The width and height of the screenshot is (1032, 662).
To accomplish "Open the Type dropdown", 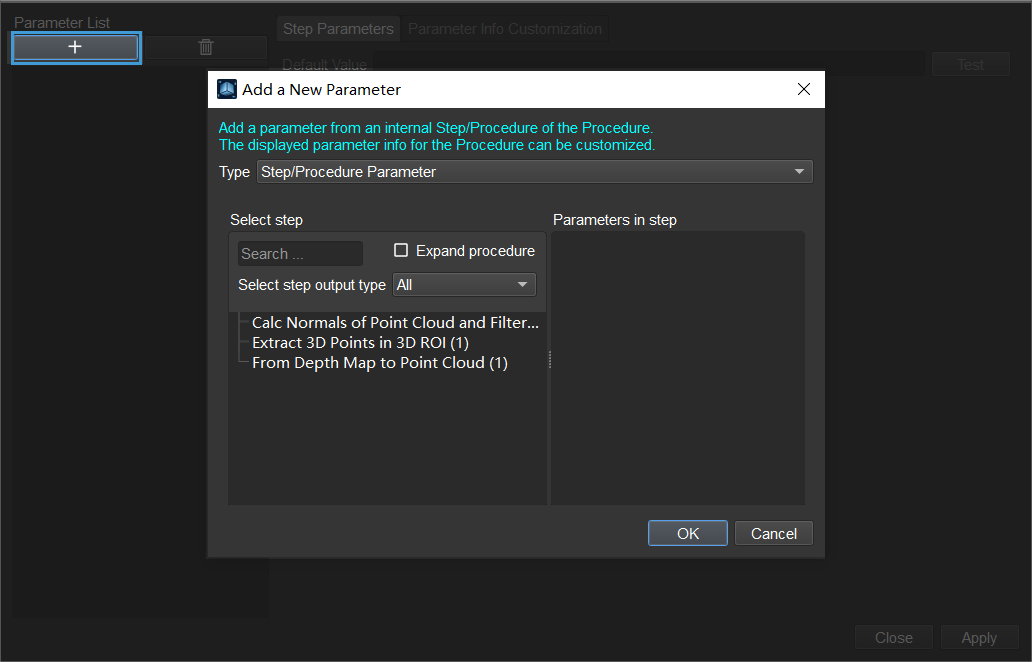I will click(534, 172).
